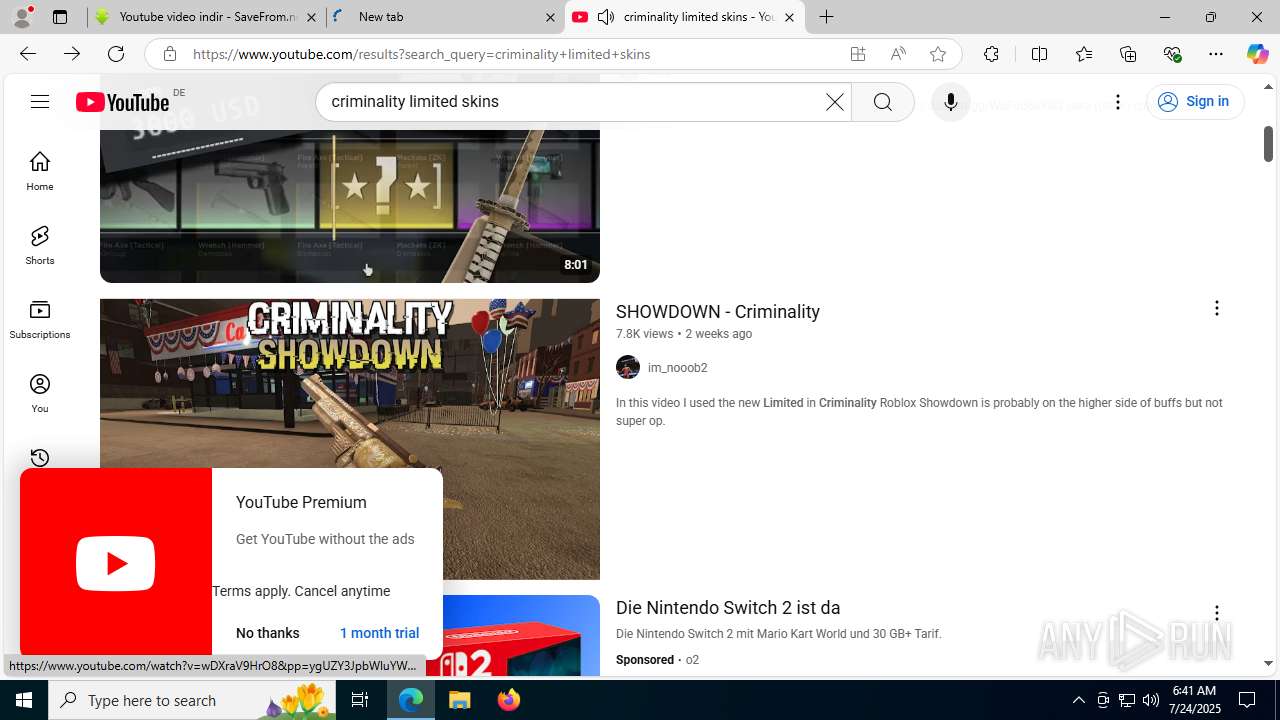Open Favorites list icon
This screenshot has width=1280, height=720.
(x=1084, y=54)
